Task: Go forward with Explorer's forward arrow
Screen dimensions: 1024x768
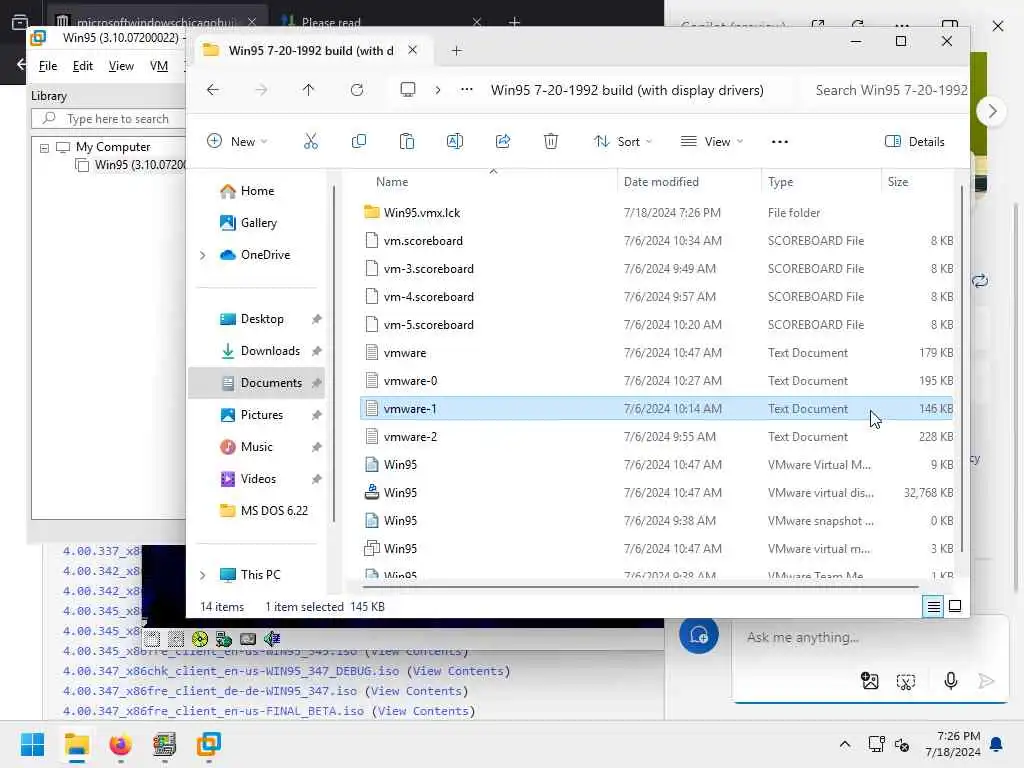Action: 261,89
